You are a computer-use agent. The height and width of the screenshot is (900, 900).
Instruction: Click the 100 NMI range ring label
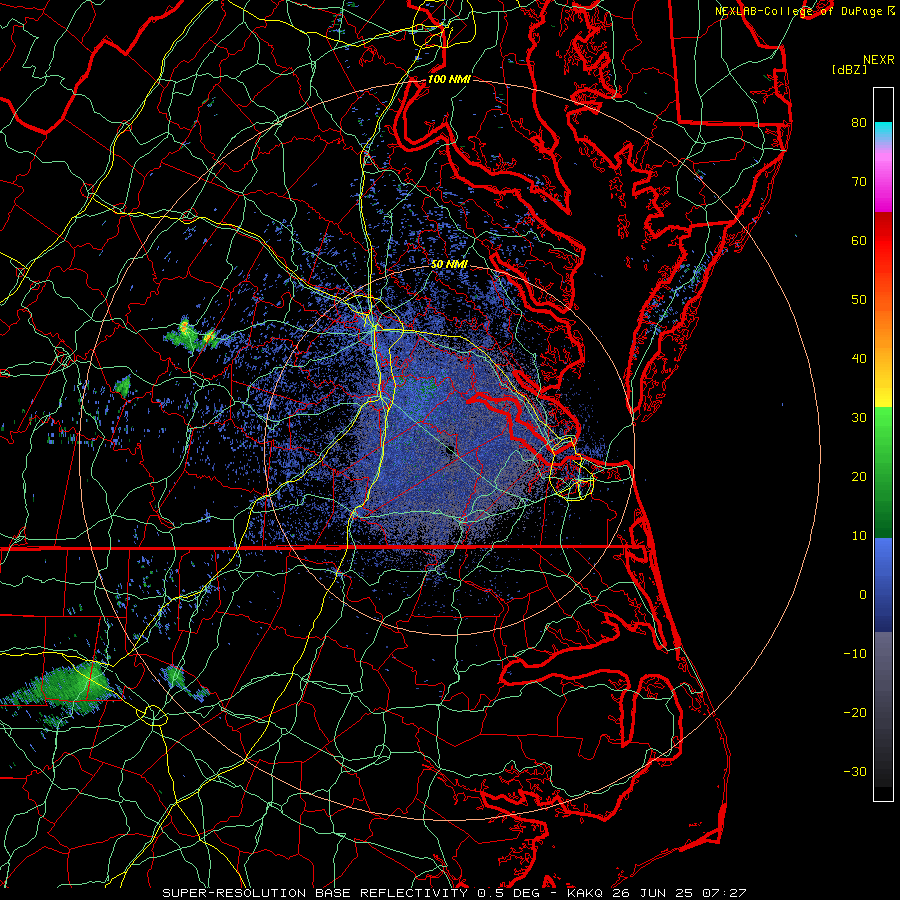coord(449,79)
